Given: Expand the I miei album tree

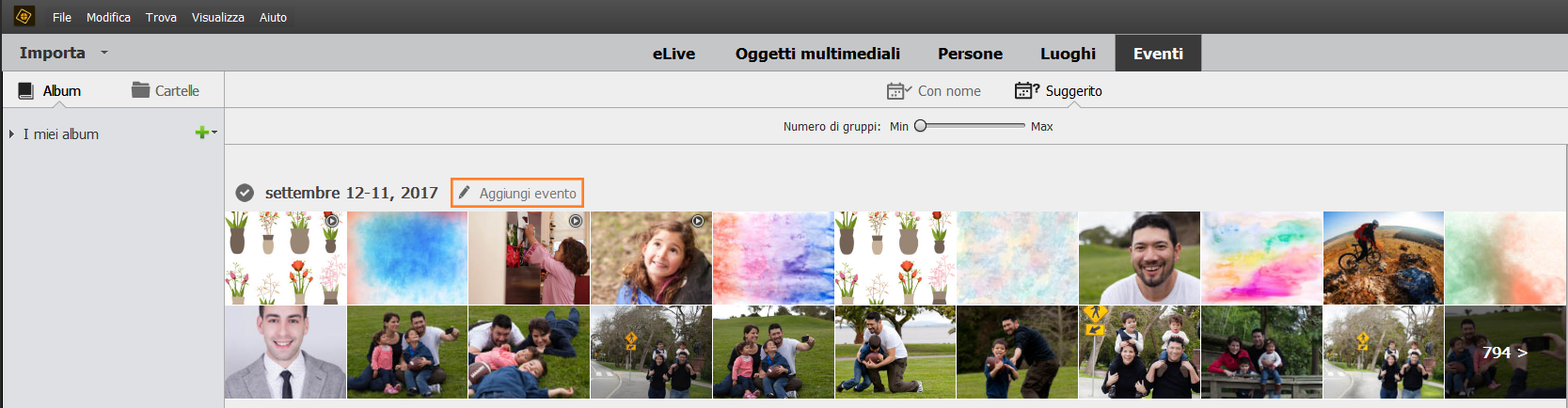Looking at the screenshot, I should pos(11,133).
